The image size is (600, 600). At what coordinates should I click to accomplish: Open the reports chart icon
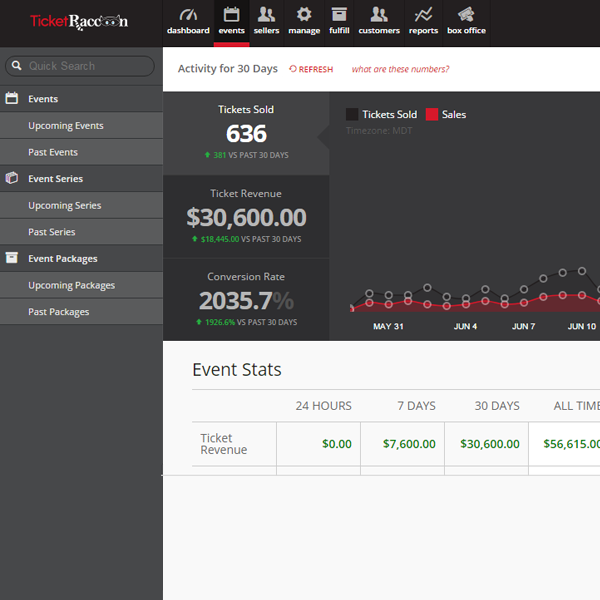[423, 15]
